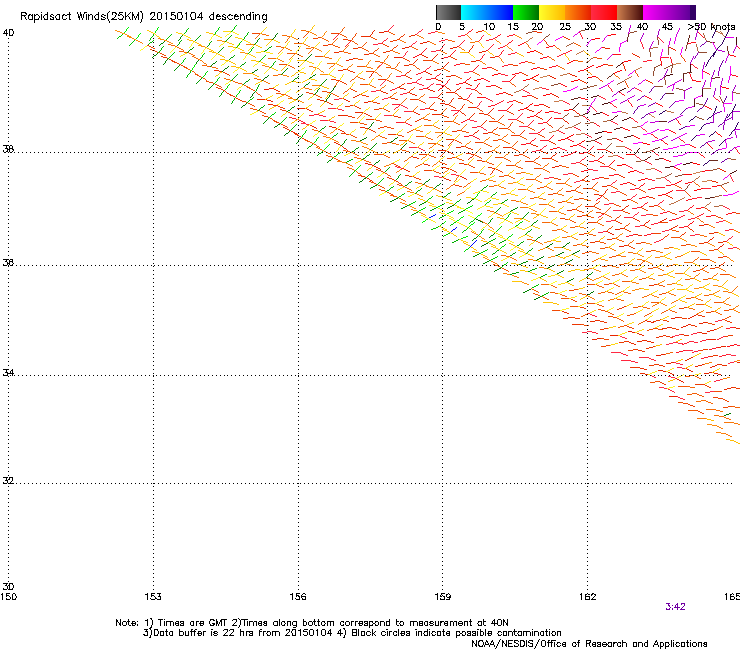Click the legend tick label 10
The image size is (740, 650).
(489, 27)
